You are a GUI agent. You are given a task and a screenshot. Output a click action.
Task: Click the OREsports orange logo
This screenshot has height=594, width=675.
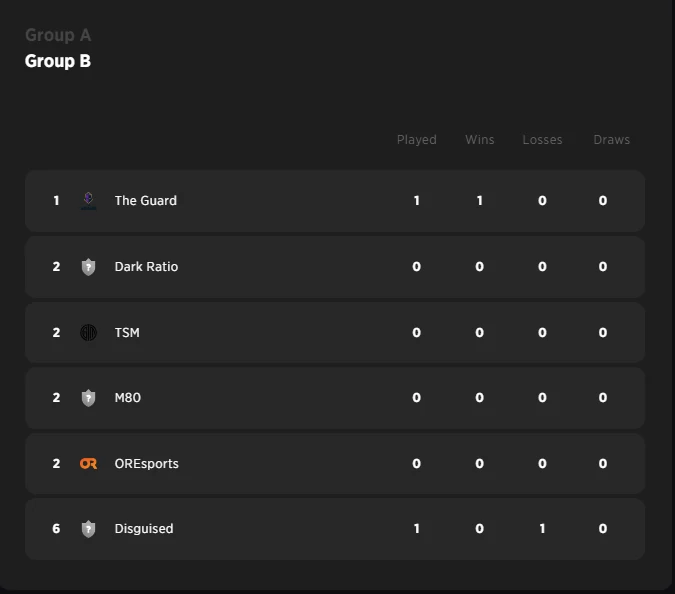(88, 464)
